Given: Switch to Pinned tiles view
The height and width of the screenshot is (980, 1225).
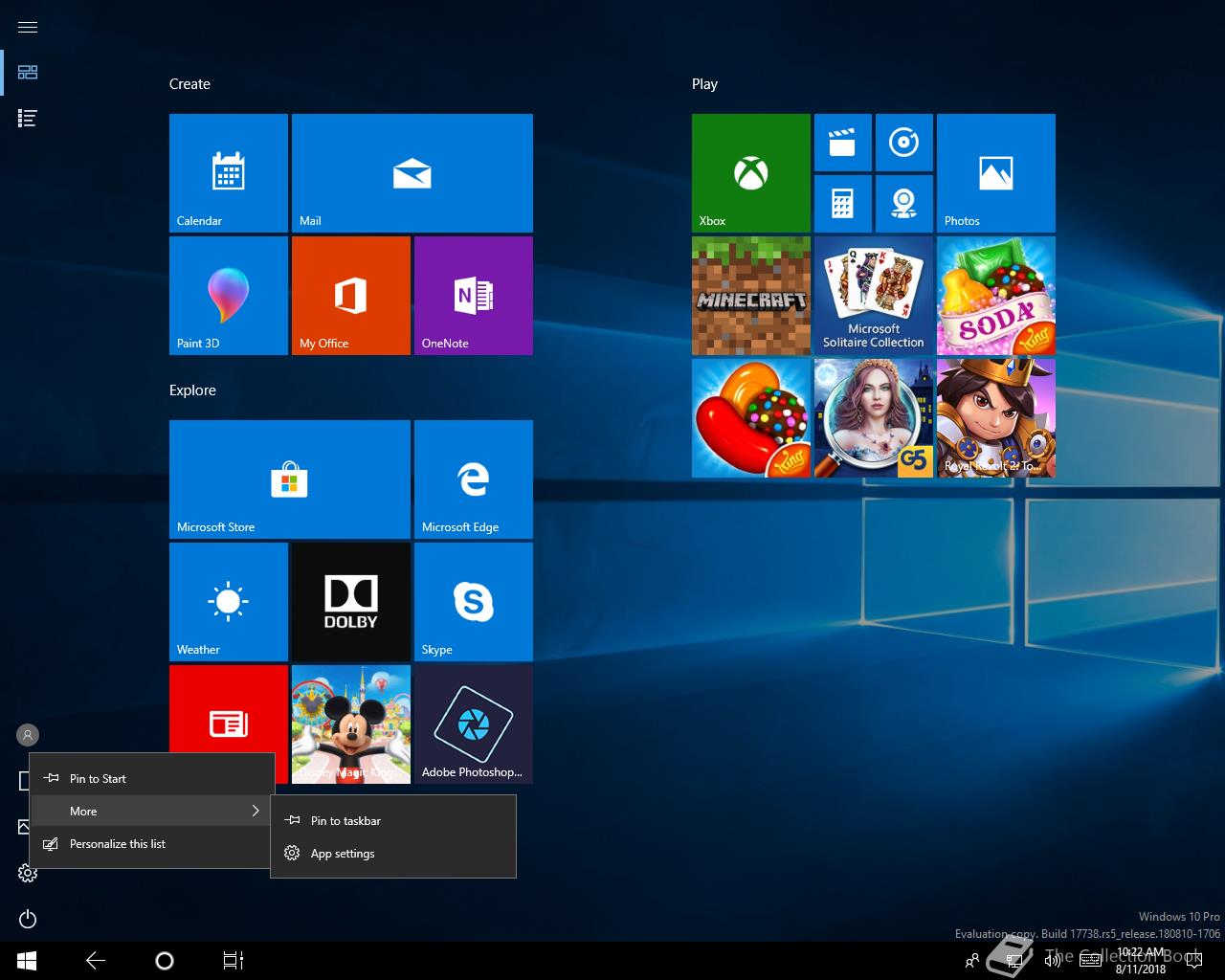Looking at the screenshot, I should (28, 73).
